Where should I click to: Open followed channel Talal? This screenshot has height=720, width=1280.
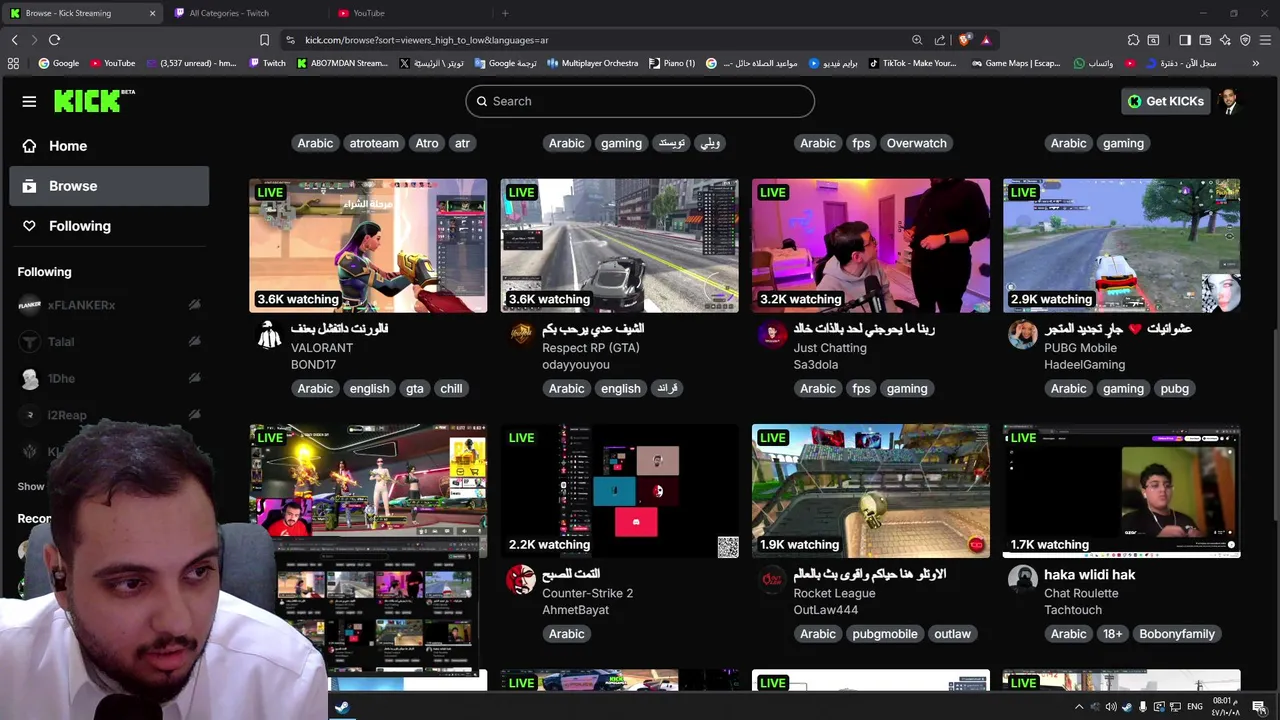61,342
